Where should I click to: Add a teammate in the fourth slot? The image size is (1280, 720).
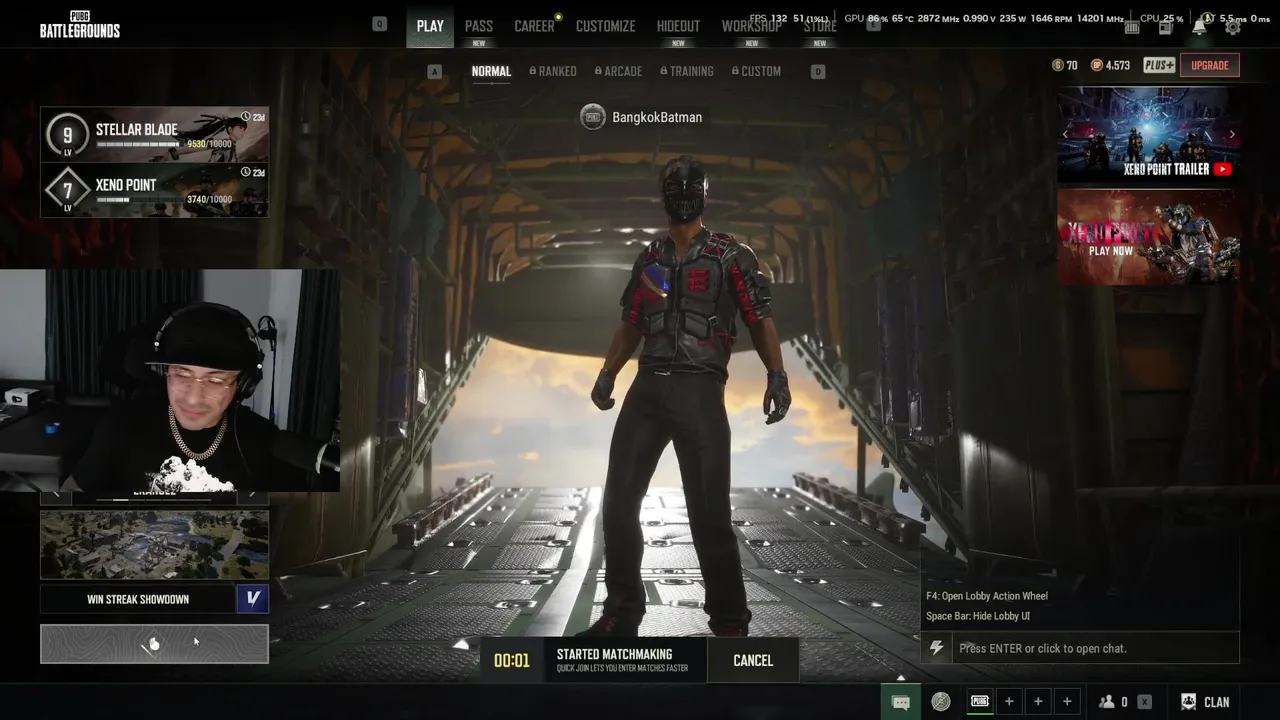tap(1067, 702)
